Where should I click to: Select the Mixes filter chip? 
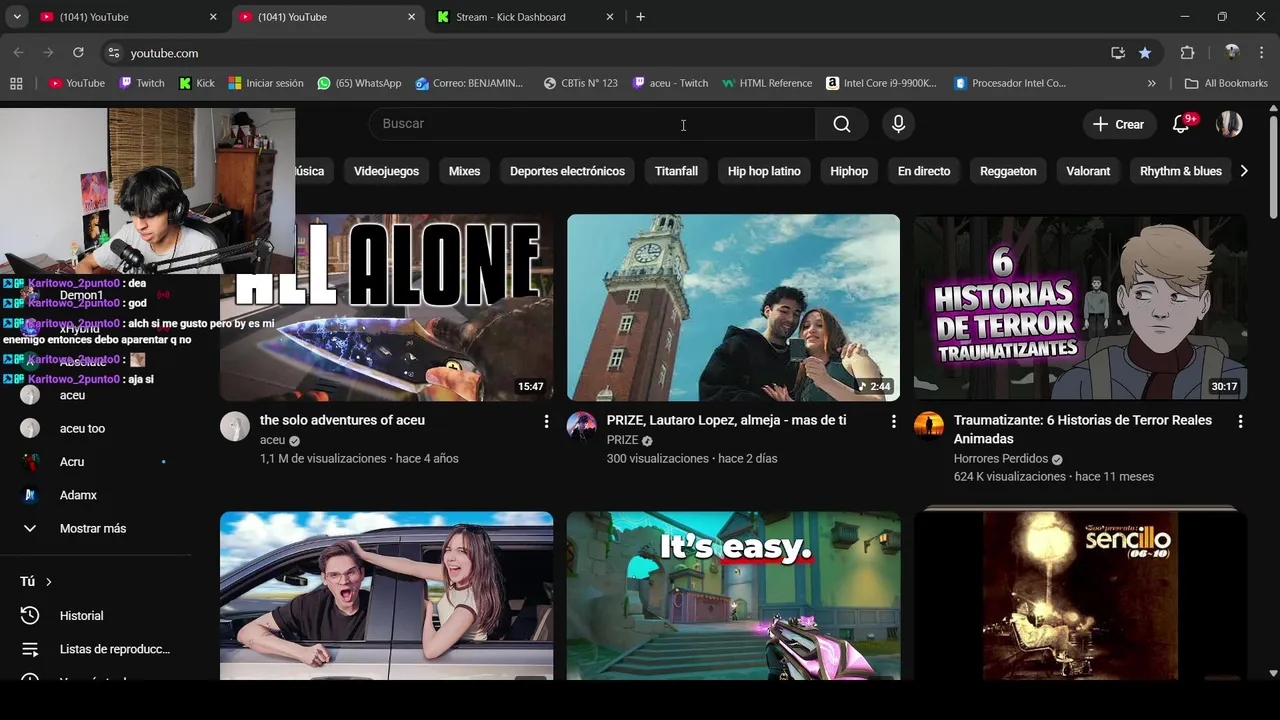(464, 171)
